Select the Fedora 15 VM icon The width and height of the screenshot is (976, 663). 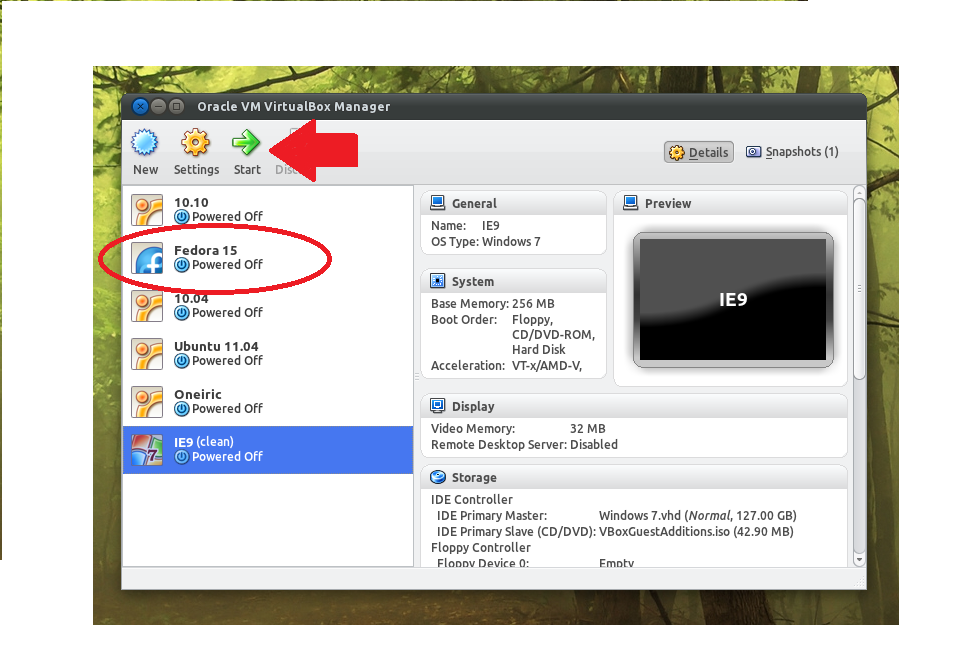coord(147,258)
